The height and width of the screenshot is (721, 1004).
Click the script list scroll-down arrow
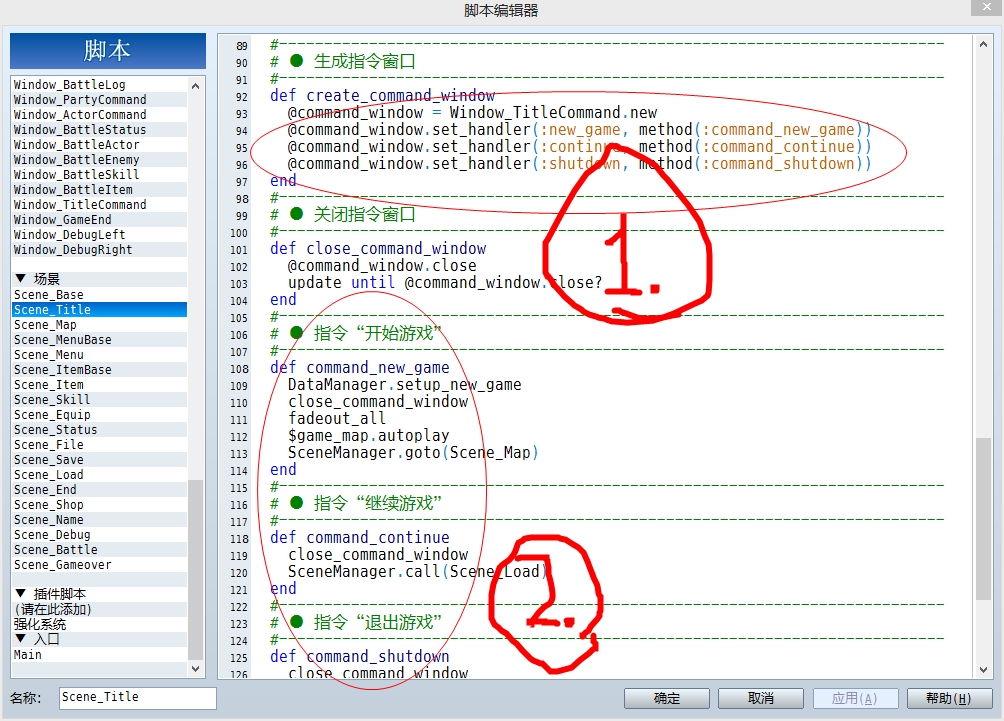195,668
